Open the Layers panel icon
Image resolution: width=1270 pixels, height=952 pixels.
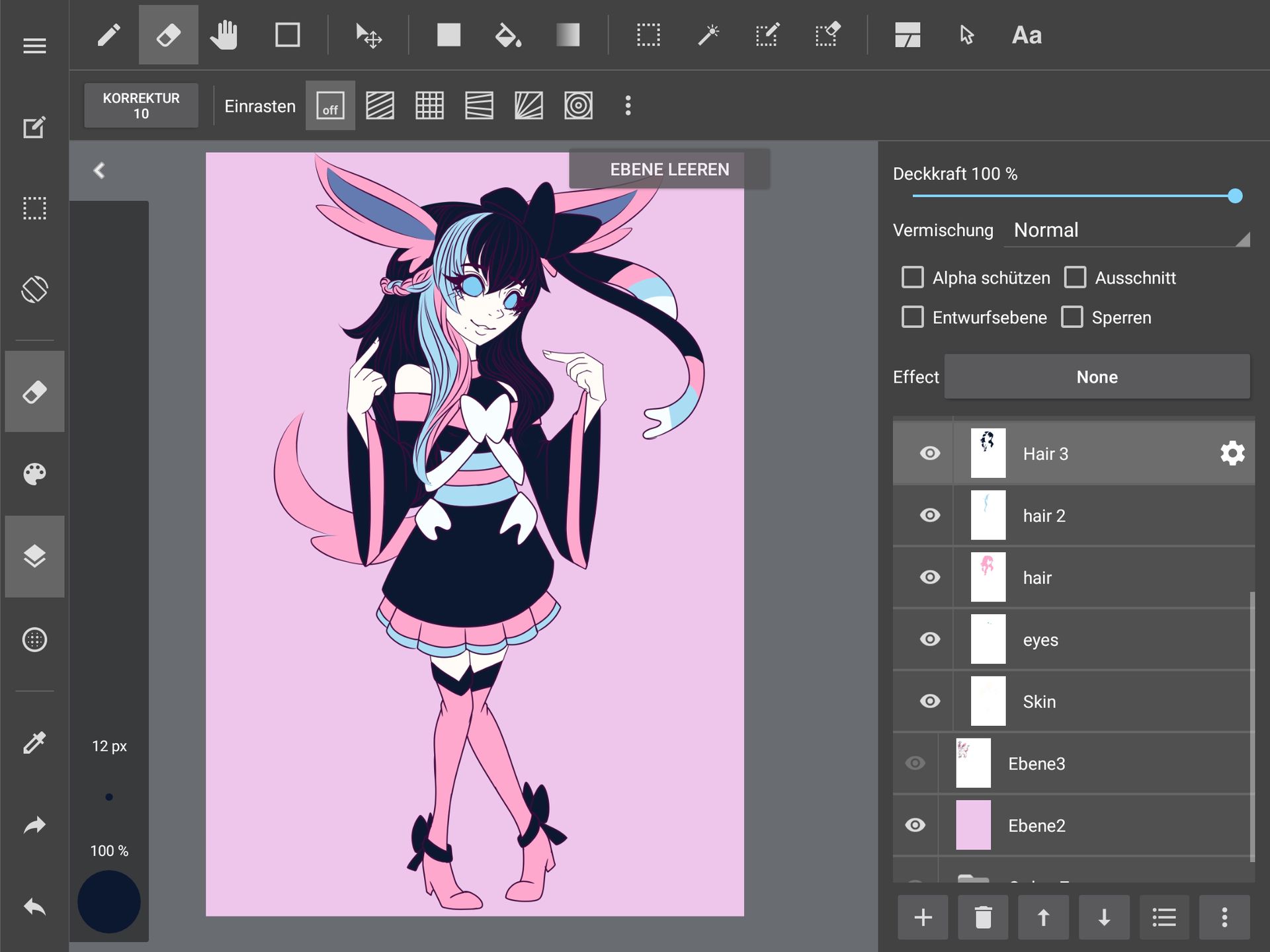click(34, 556)
